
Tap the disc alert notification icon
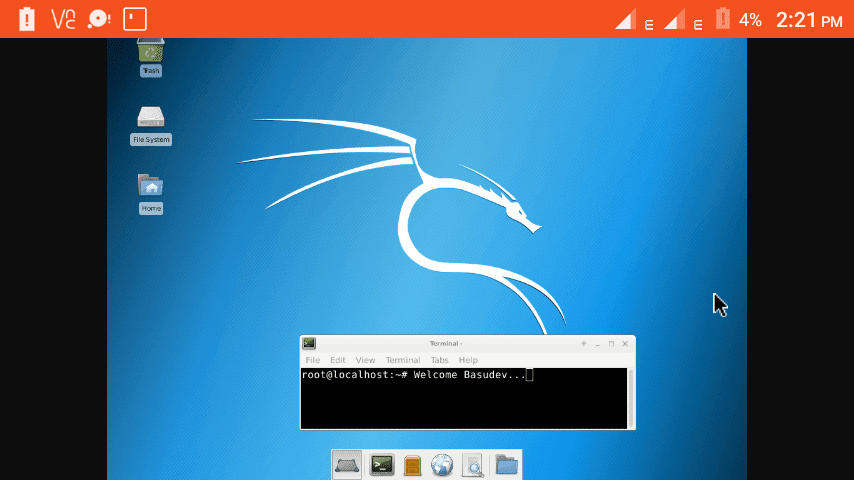[x=99, y=19]
